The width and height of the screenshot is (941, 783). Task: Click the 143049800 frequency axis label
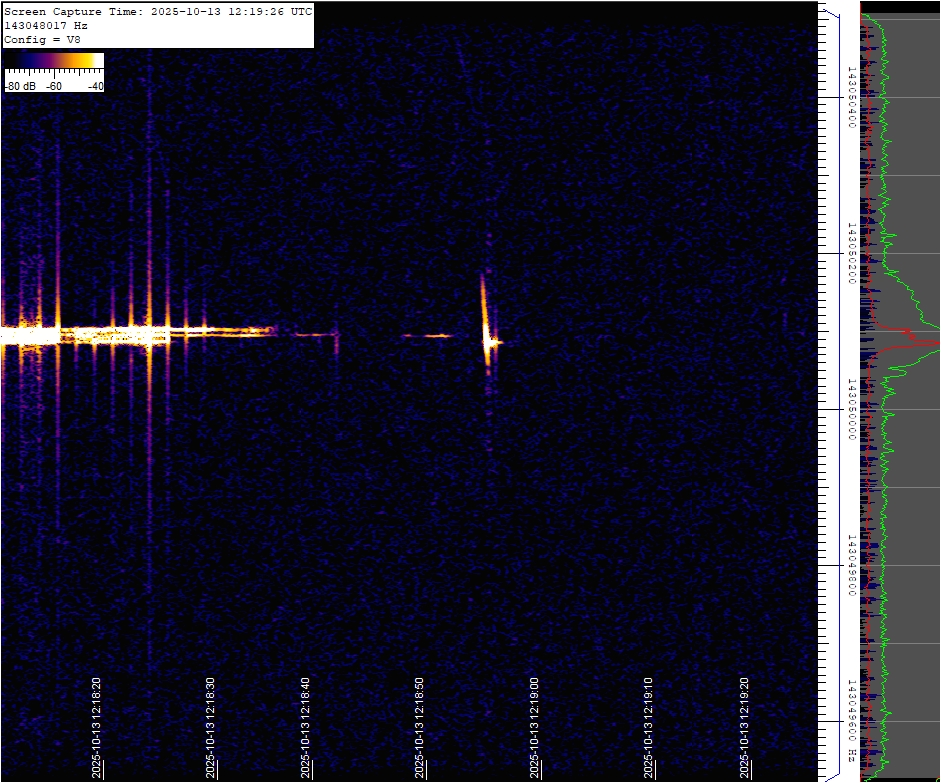[x=851, y=565]
